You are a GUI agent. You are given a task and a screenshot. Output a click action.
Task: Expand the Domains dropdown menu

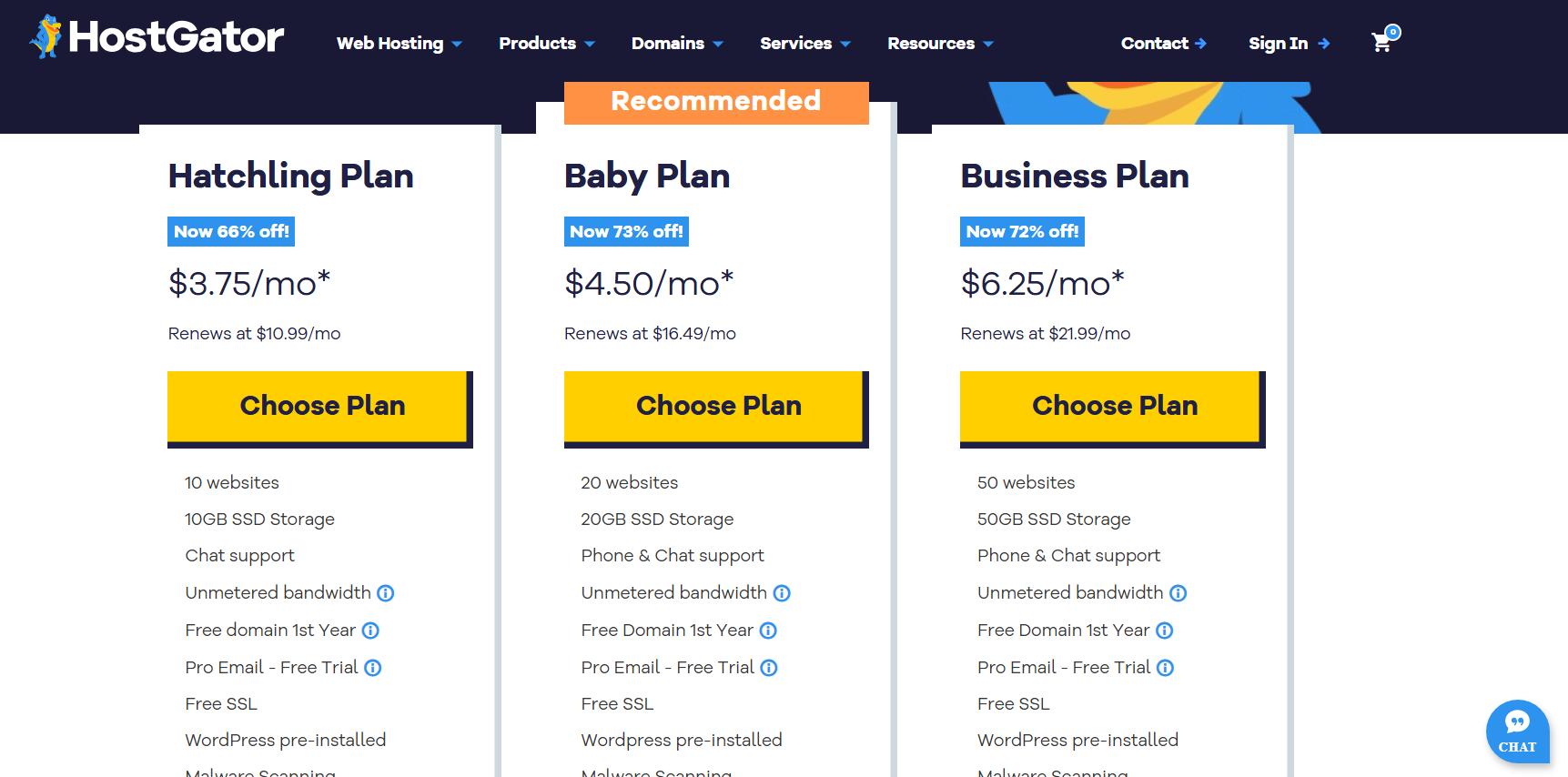(x=677, y=44)
